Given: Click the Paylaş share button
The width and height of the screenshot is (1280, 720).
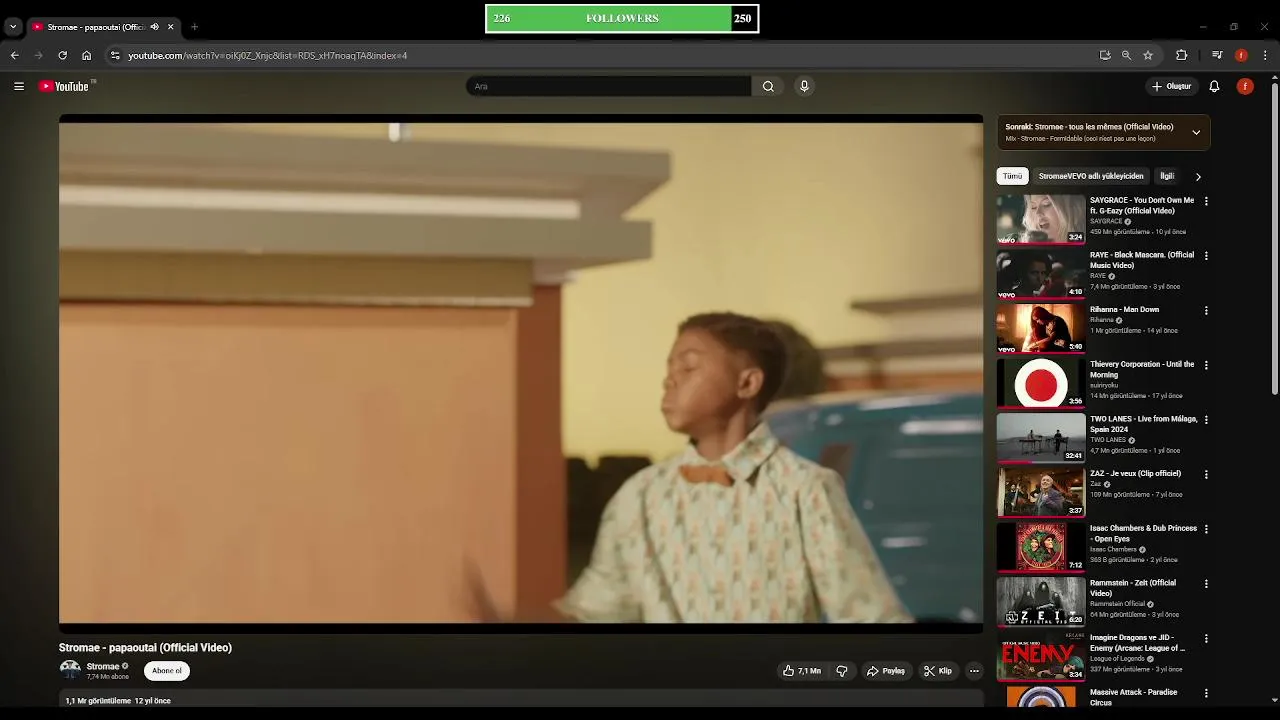Looking at the screenshot, I should tap(886, 671).
